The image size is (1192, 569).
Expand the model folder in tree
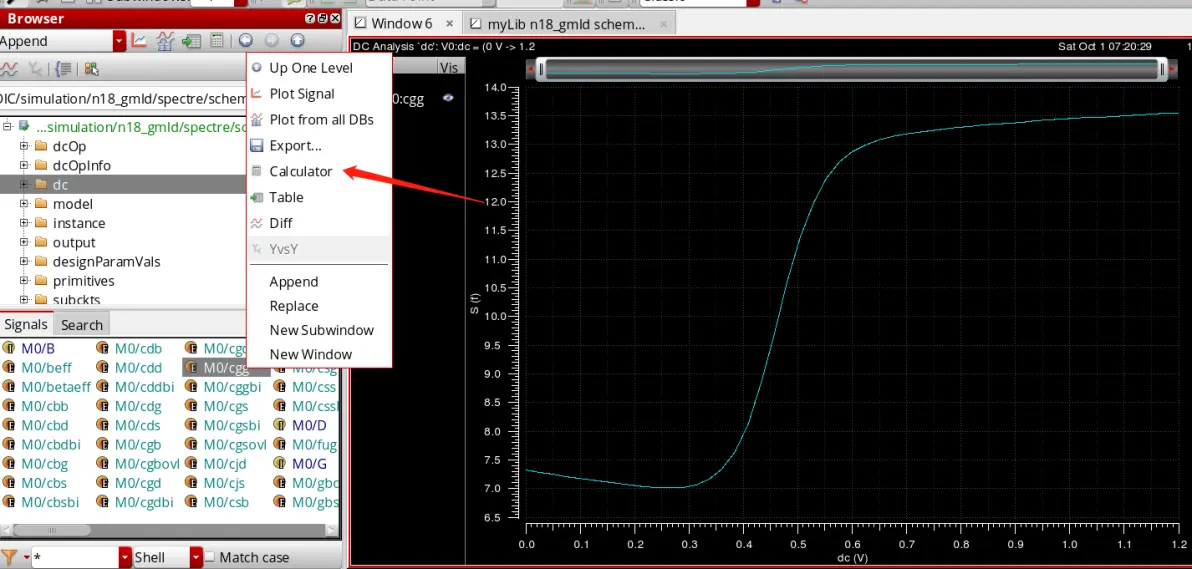click(x=24, y=204)
